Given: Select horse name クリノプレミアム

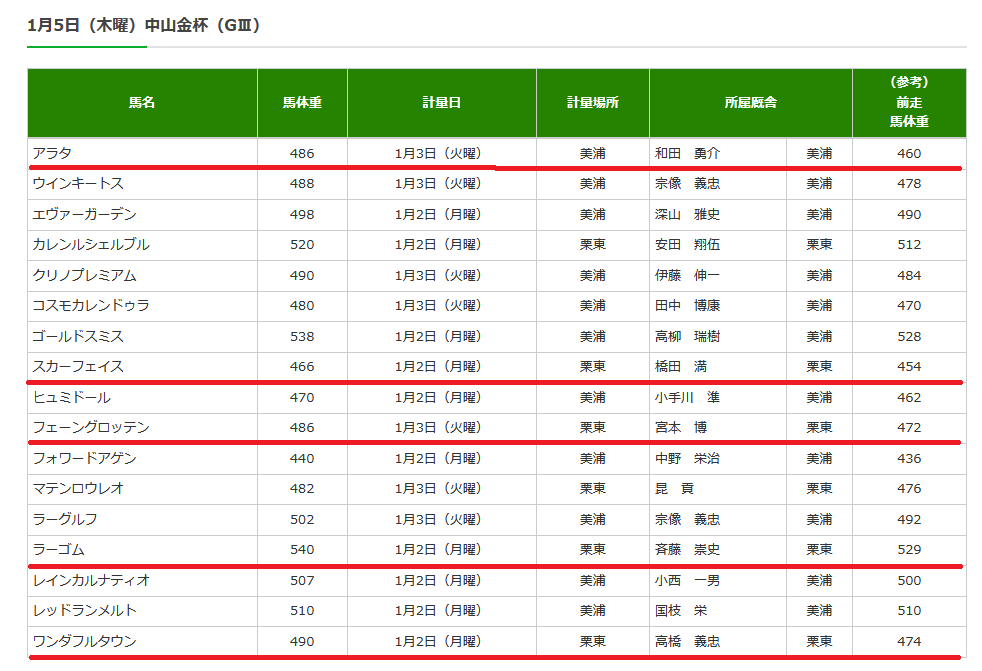Looking at the screenshot, I should (85, 276).
